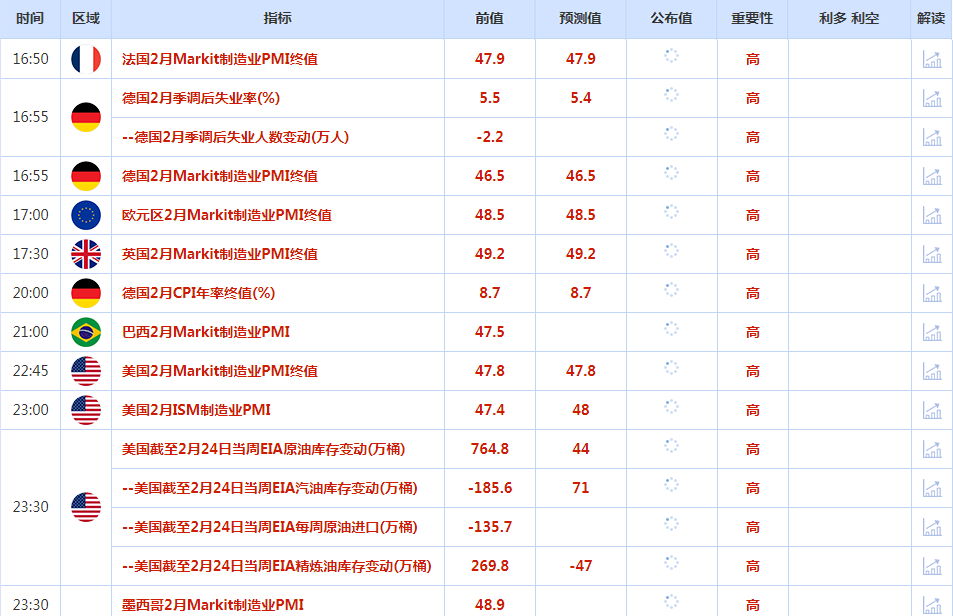Screen dimensions: 953x616
Task: Click the 指标 column header
Action: pos(277,18)
